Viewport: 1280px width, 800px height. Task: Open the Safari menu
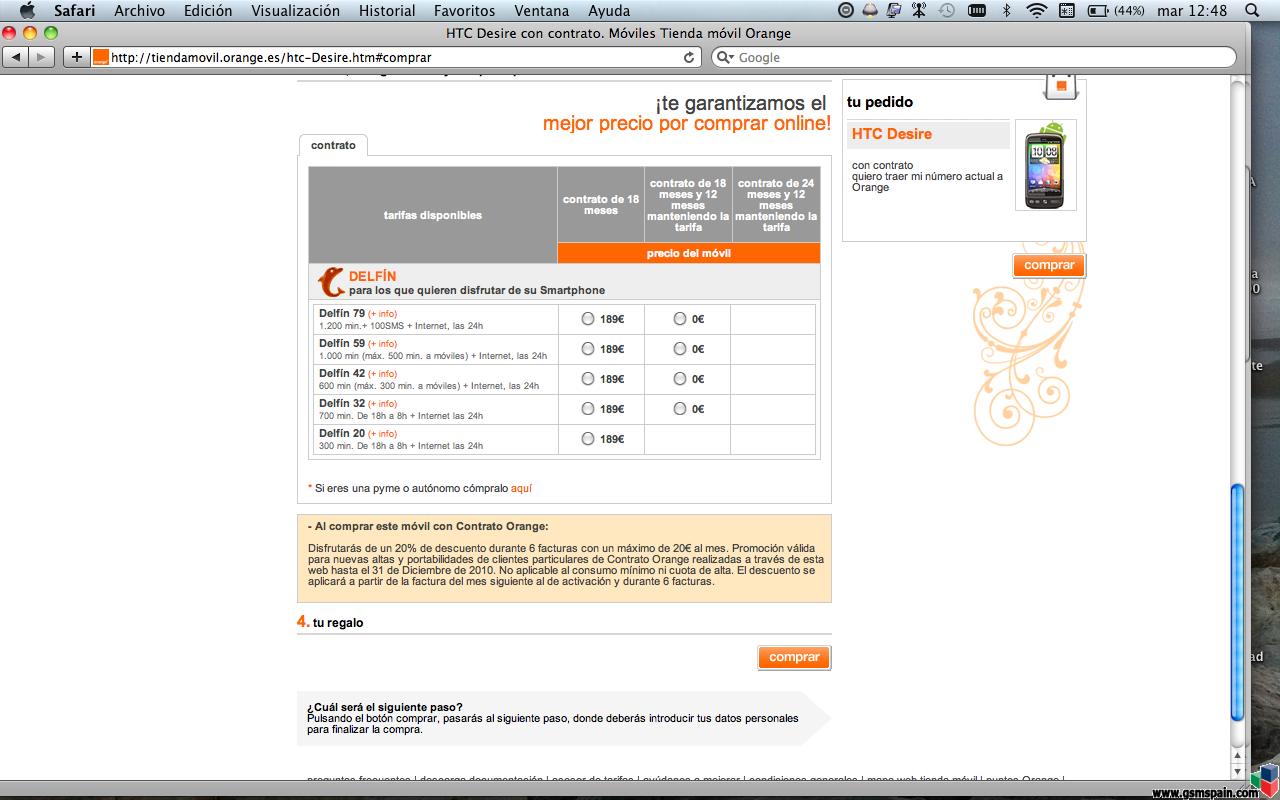click(x=74, y=11)
